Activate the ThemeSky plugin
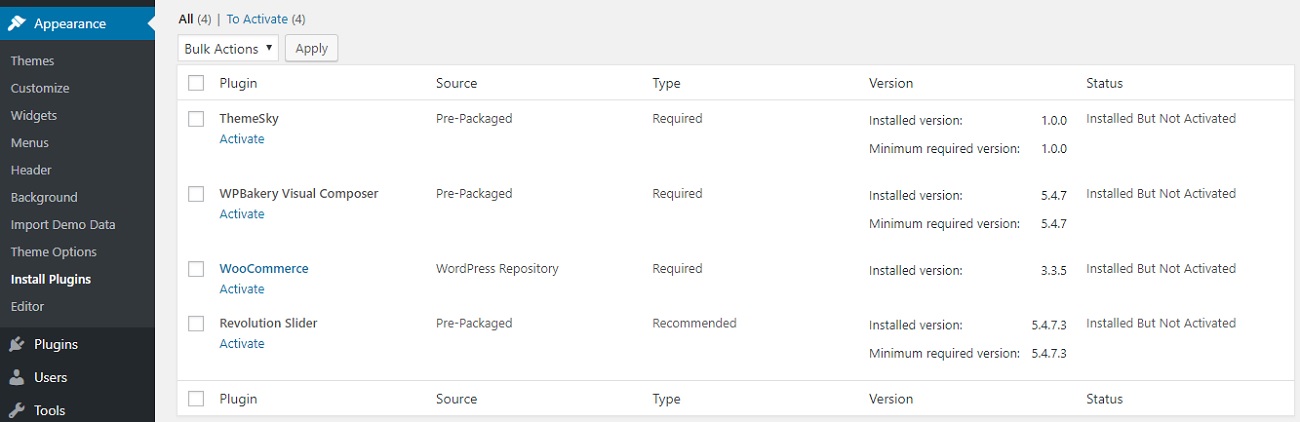 242,139
